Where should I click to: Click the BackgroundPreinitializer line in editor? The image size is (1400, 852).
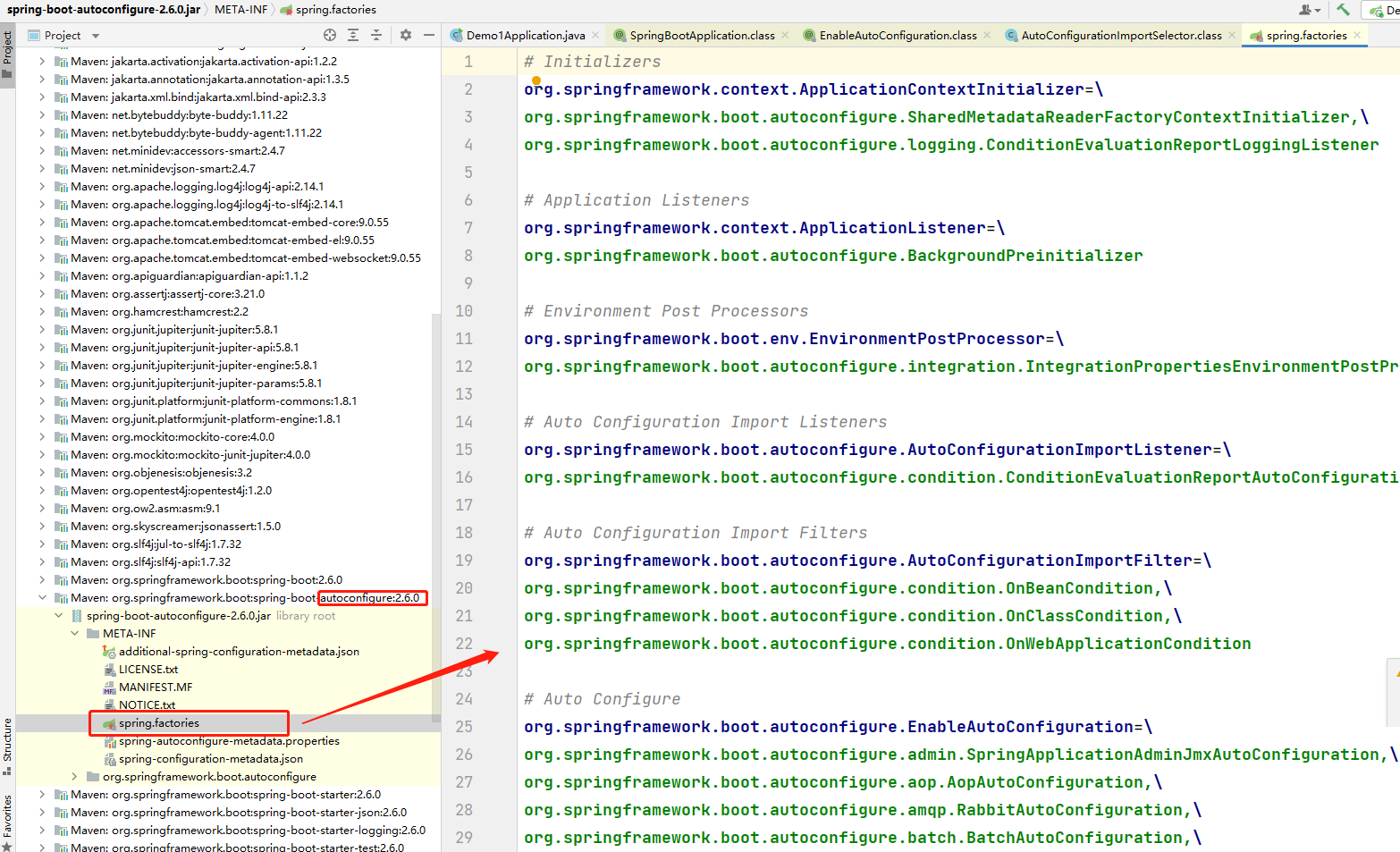click(833, 256)
